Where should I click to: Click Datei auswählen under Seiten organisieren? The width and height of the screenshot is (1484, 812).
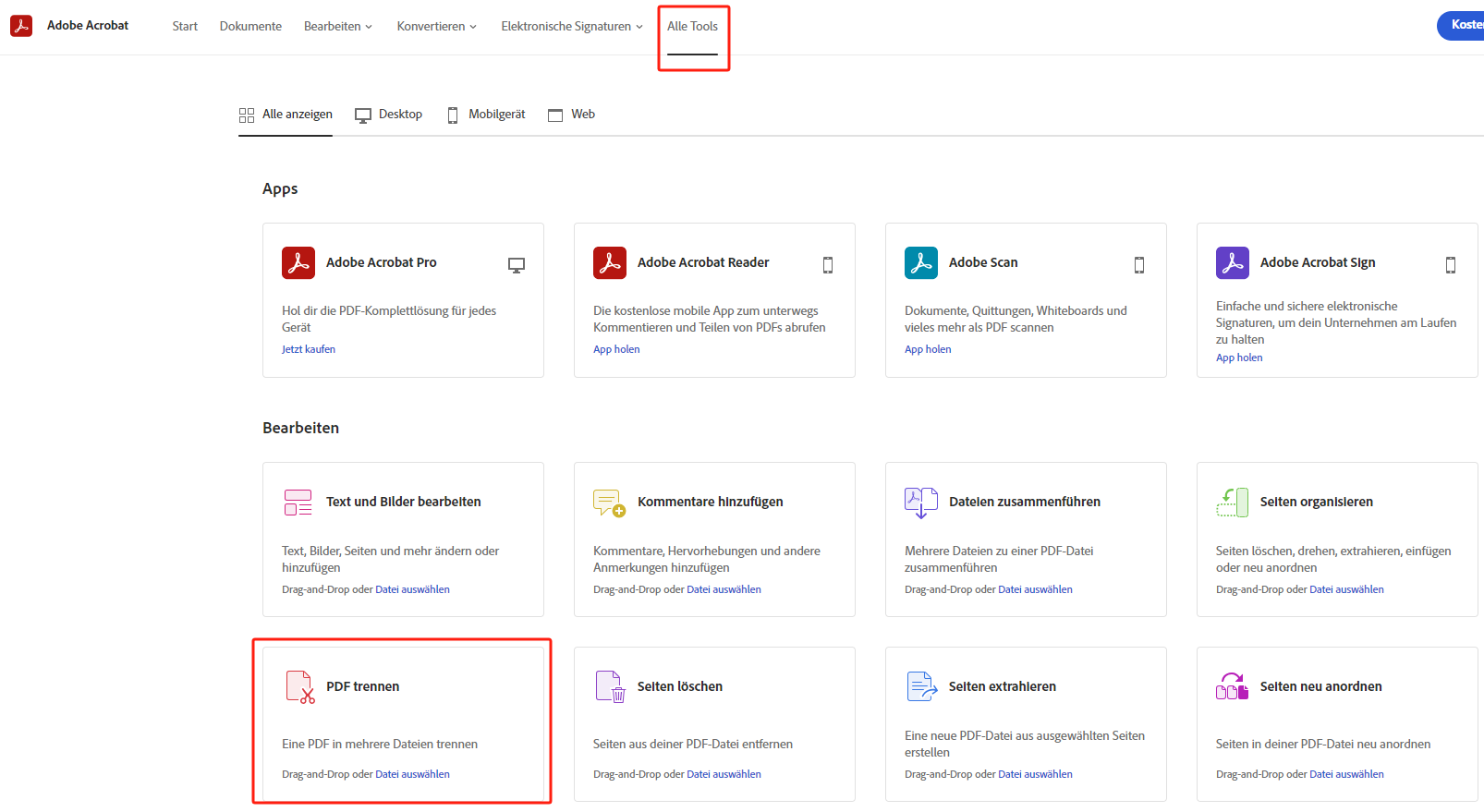tap(1346, 589)
